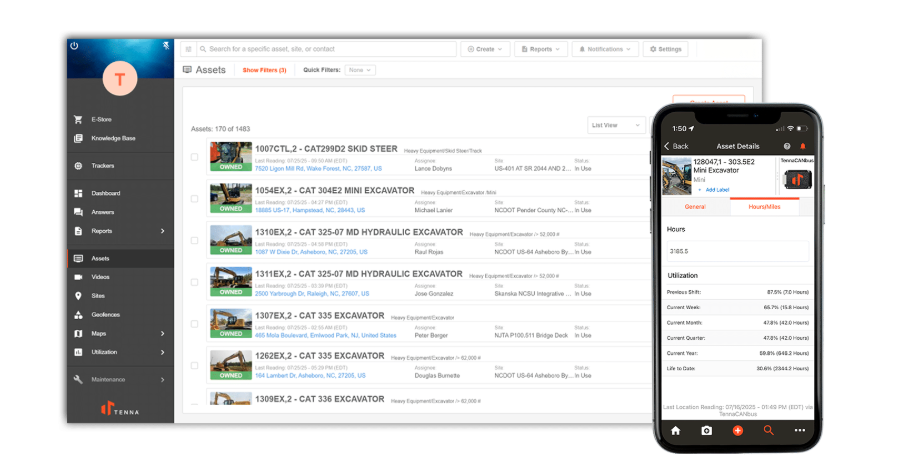898x474 pixels.
Task: Open thumbnail of 1007CTL,2 skid steer
Action: [231, 156]
